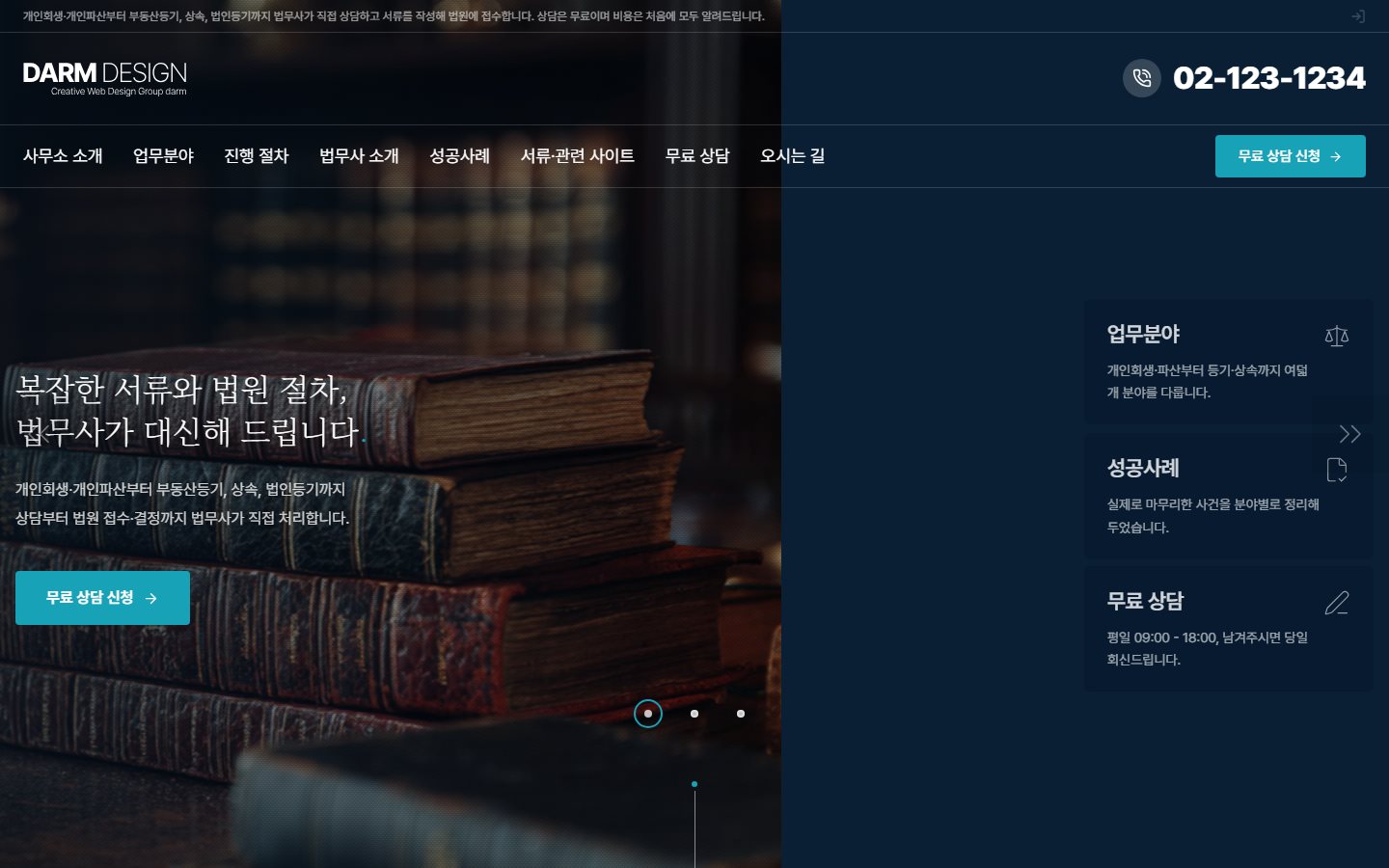Click 개인회생·파산부터 등기·상속까지 description text
Image resolution: width=1389 pixels, height=868 pixels.
tap(1208, 382)
